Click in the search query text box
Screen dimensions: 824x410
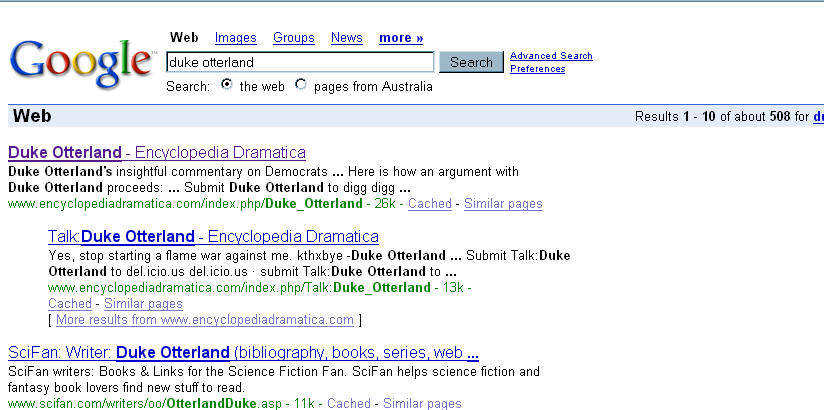(299, 62)
